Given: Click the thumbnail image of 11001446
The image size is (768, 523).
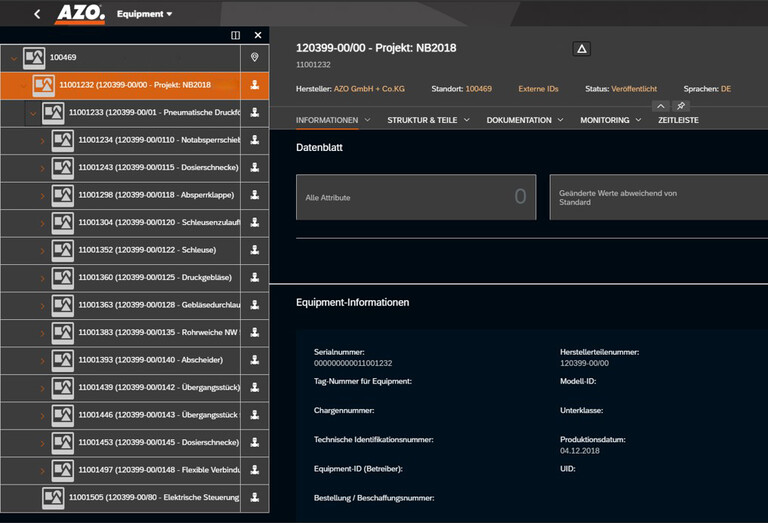Looking at the screenshot, I should pos(63,415).
